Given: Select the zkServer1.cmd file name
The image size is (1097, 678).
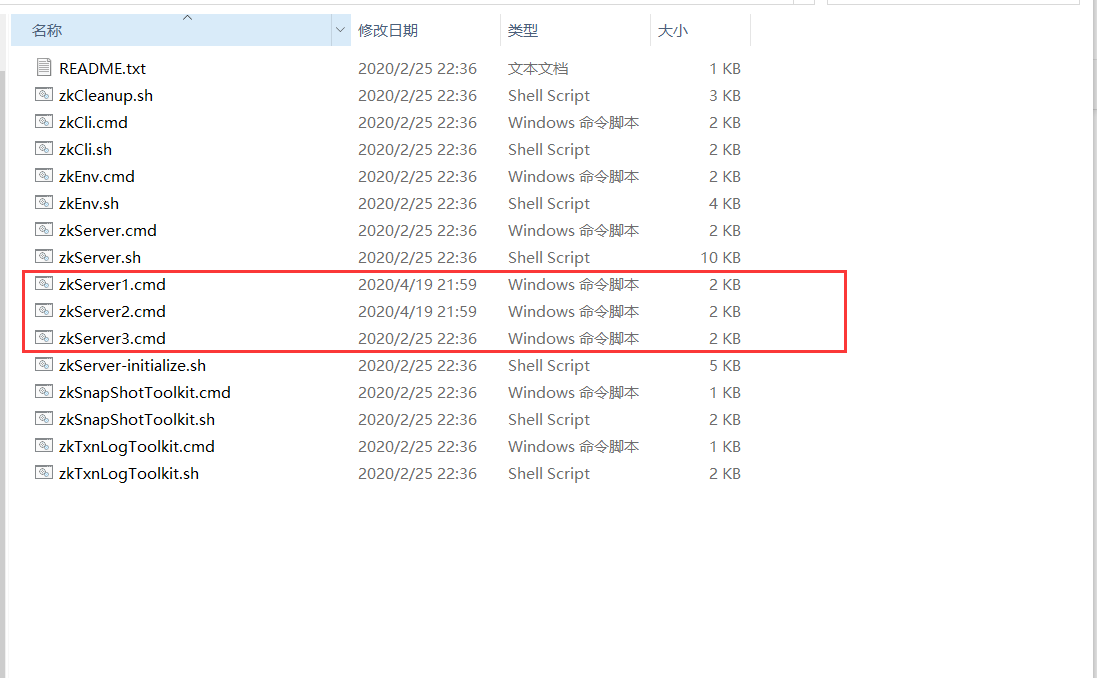Looking at the screenshot, I should point(112,285).
